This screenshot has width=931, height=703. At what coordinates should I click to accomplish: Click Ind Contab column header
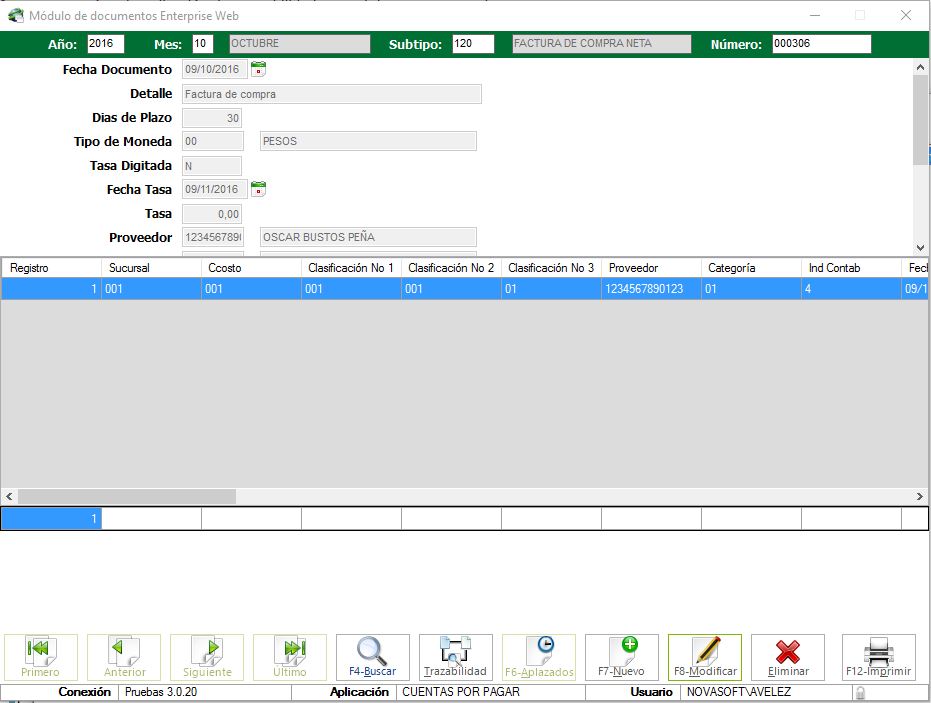pyautogui.click(x=851, y=268)
